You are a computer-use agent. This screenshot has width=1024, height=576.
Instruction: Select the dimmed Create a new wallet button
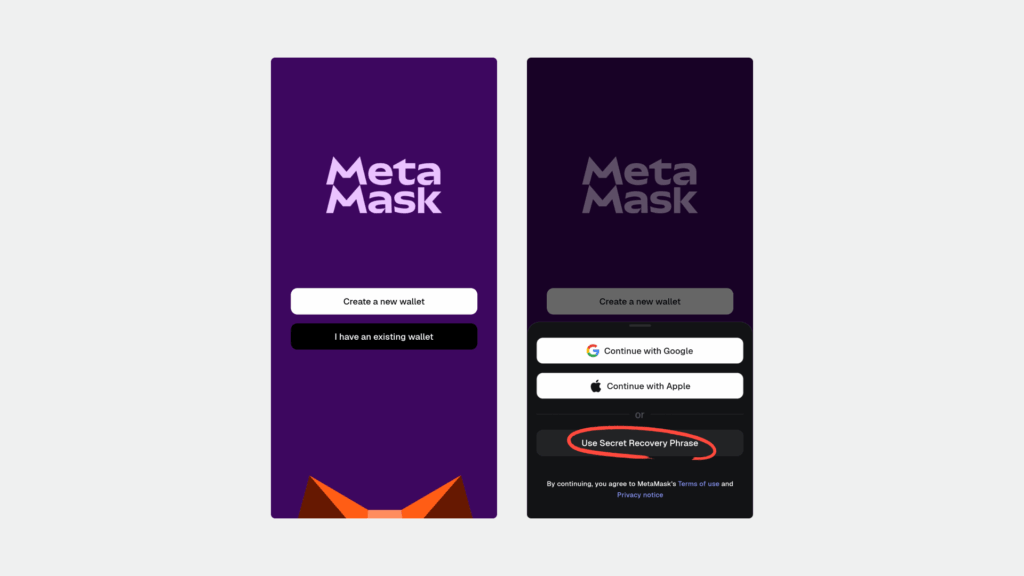click(640, 301)
